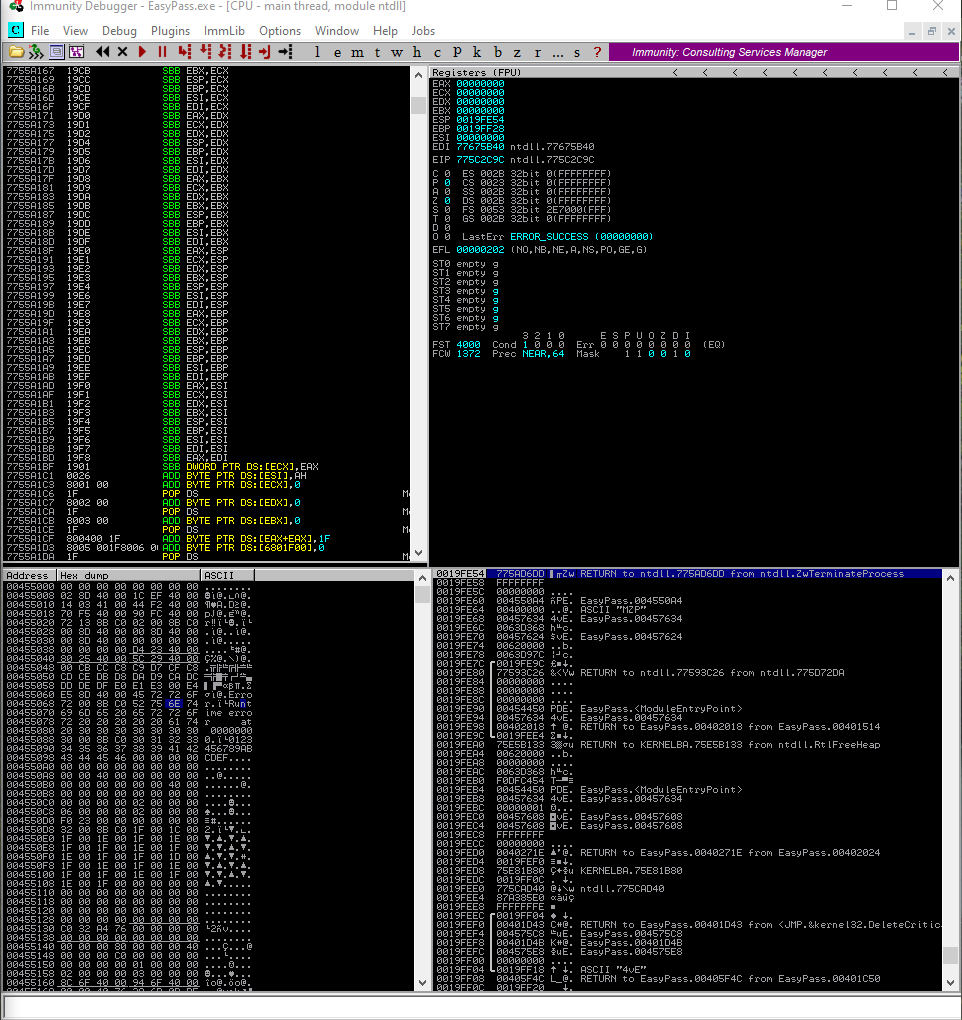Click the open file folder icon
Image resolution: width=962 pixels, height=1020 pixels.
[x=16, y=52]
